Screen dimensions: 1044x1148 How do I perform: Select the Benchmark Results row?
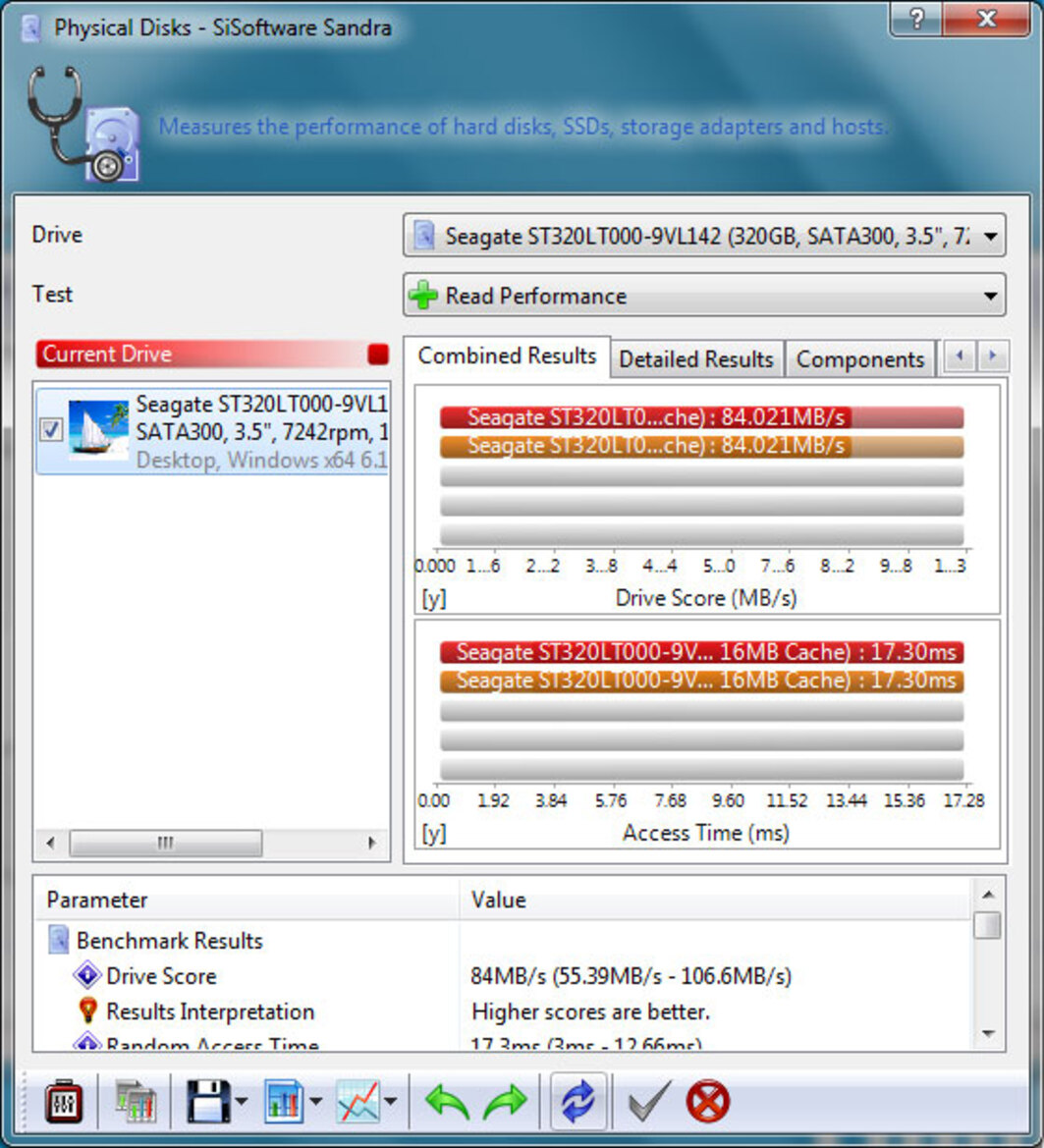(504, 941)
